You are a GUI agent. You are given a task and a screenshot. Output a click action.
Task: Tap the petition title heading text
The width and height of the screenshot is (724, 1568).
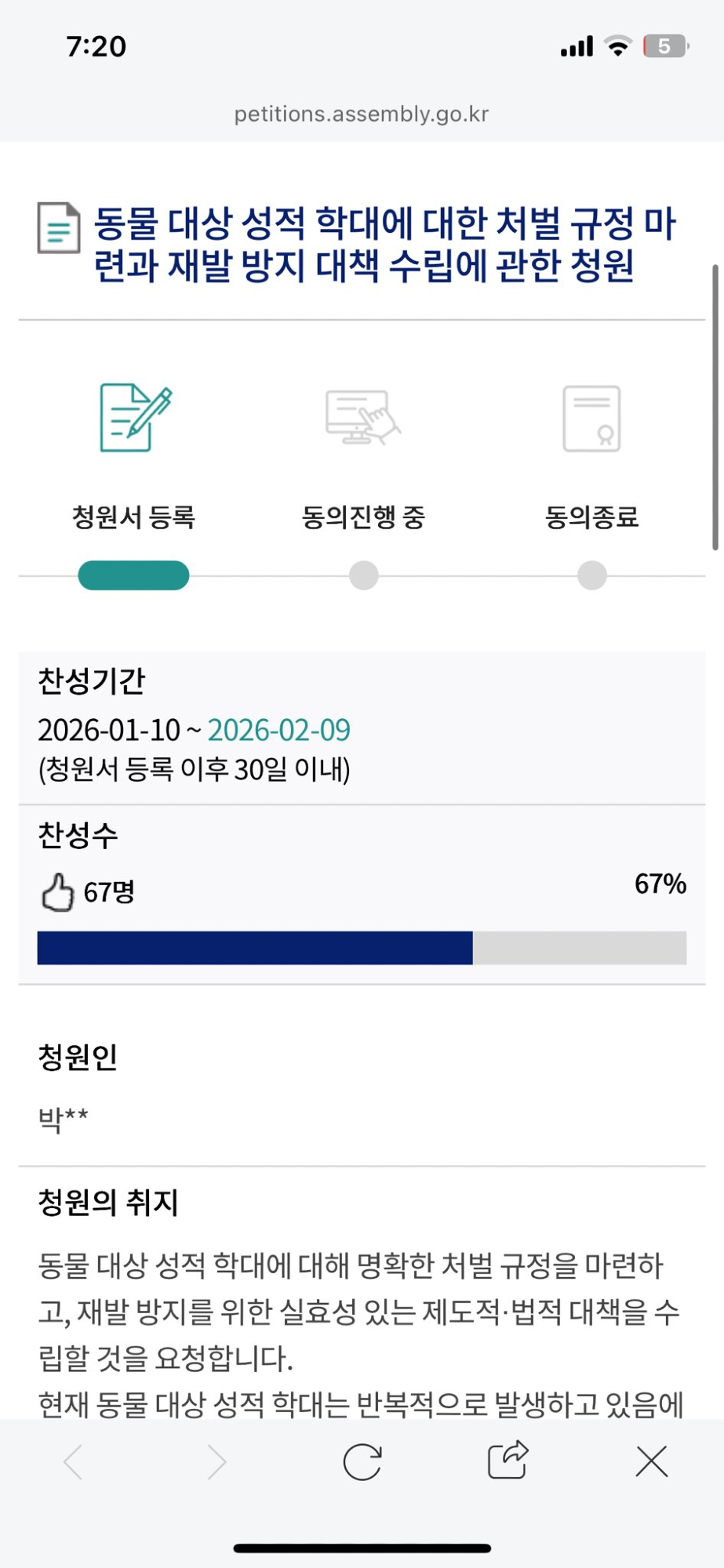click(384, 244)
